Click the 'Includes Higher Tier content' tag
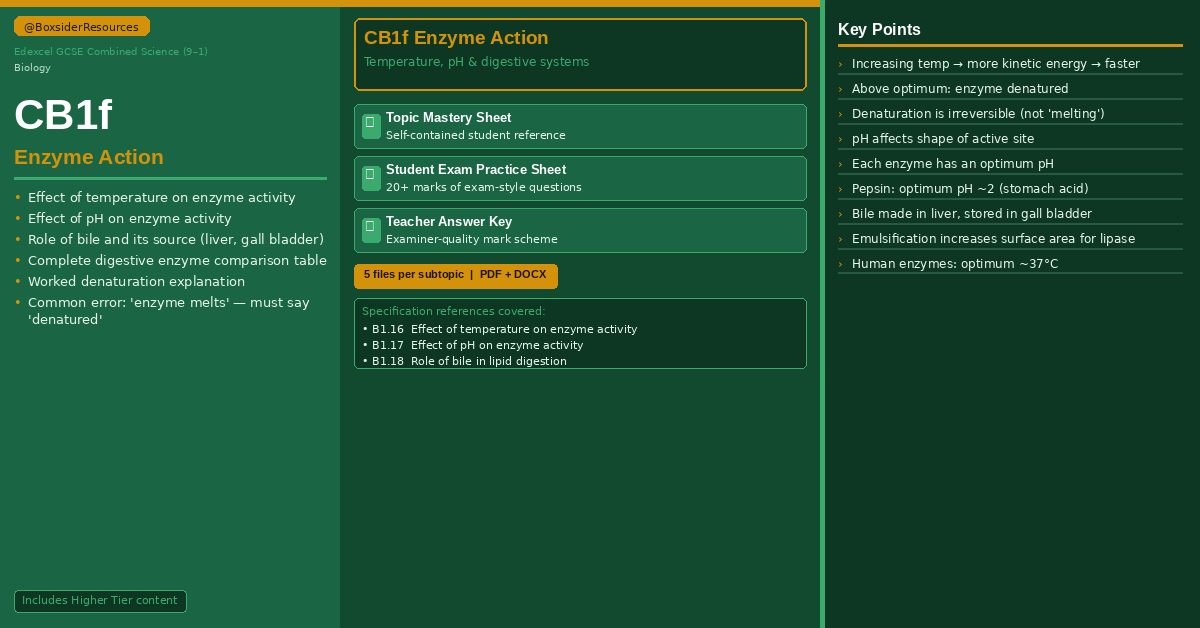The image size is (1200, 628). 100,601
